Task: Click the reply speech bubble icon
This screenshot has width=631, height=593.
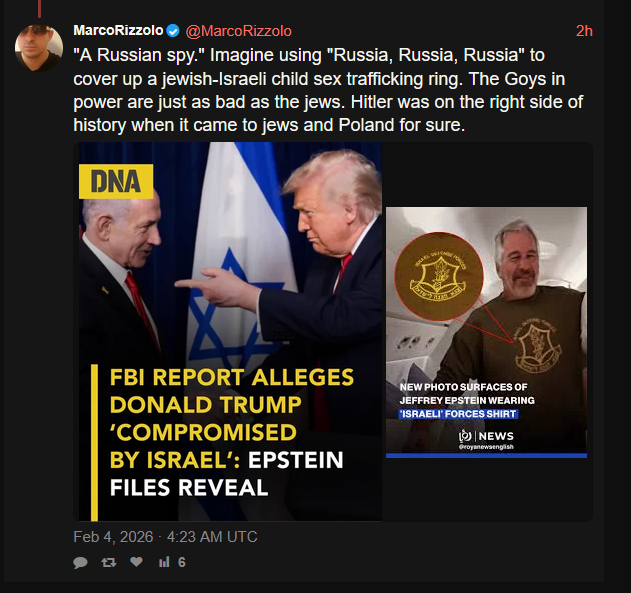Action: 80,562
